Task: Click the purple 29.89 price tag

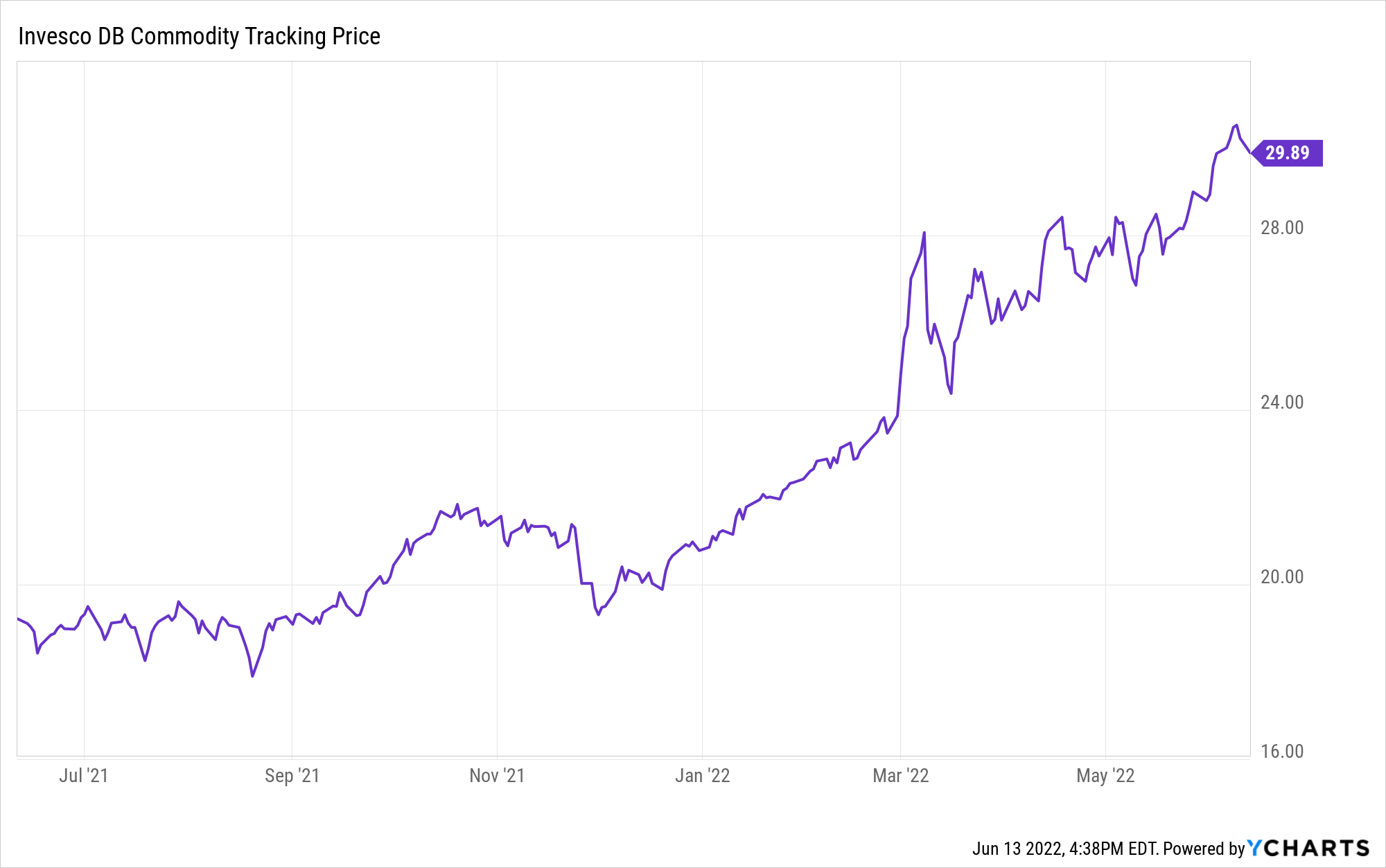Action: (1288, 152)
